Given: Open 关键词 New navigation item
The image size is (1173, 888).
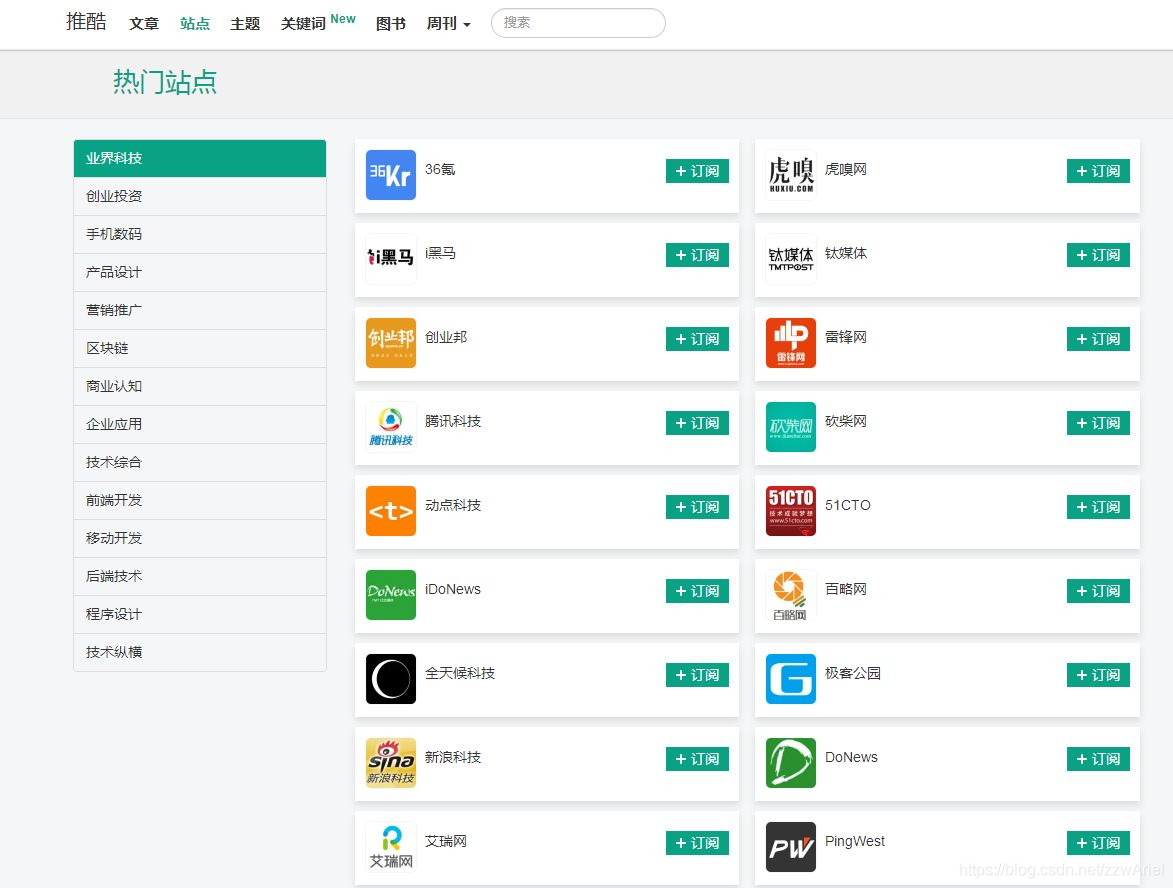Looking at the screenshot, I should [318, 22].
